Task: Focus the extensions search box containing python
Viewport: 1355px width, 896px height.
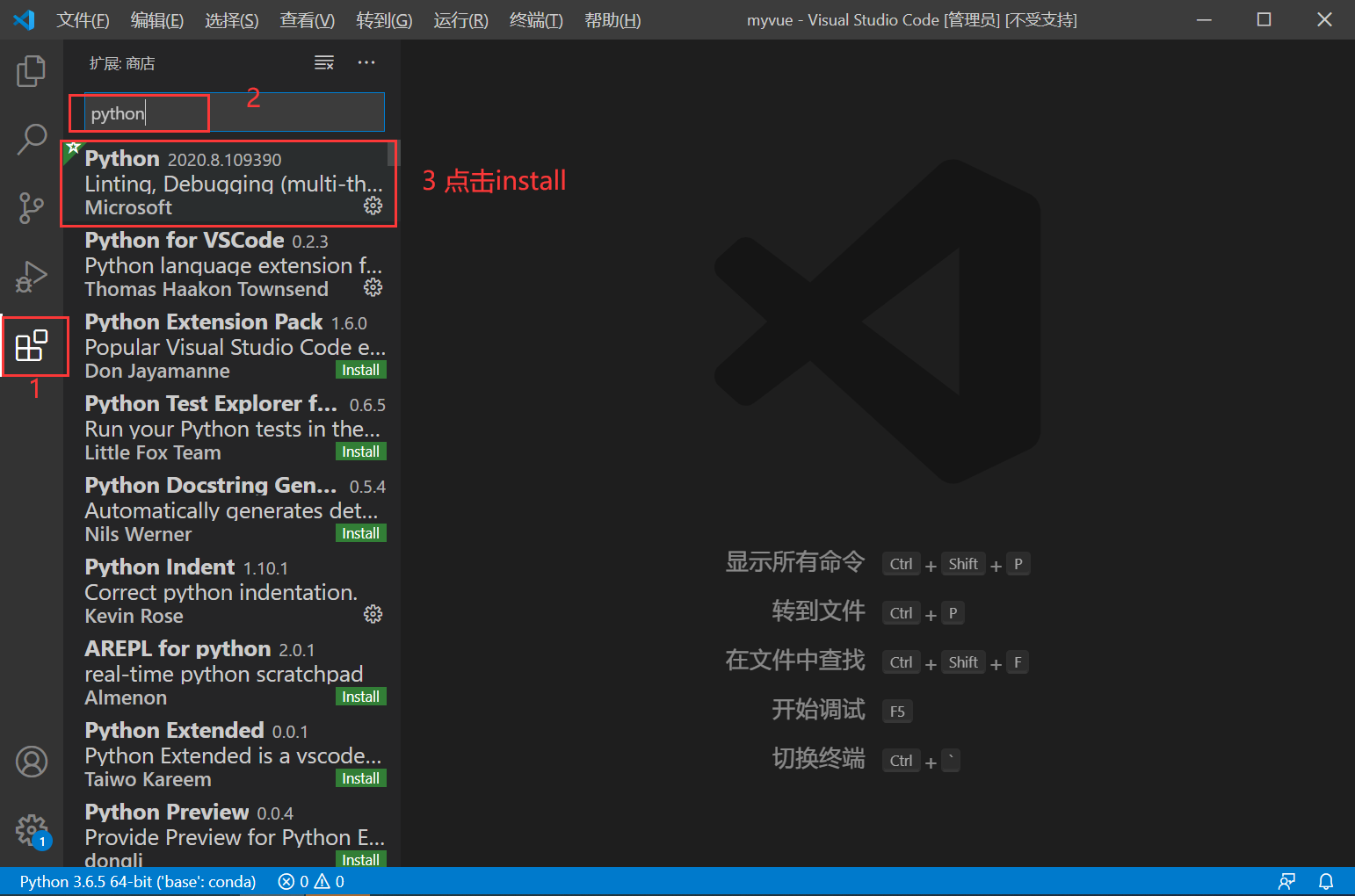Action: 235,112
